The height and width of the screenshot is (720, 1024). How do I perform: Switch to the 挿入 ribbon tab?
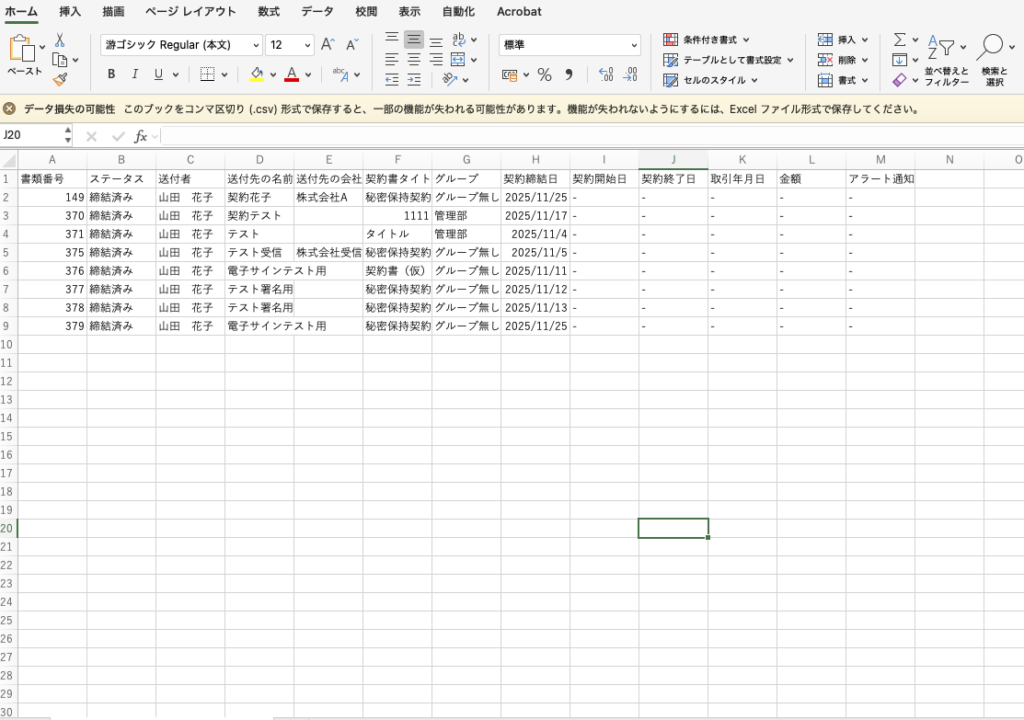pos(70,12)
